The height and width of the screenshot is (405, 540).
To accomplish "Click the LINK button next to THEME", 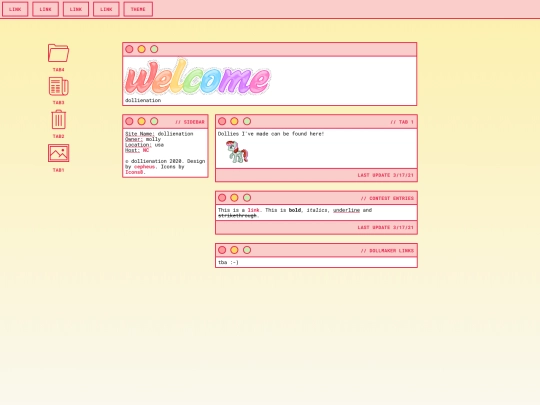I will (x=106, y=9).
